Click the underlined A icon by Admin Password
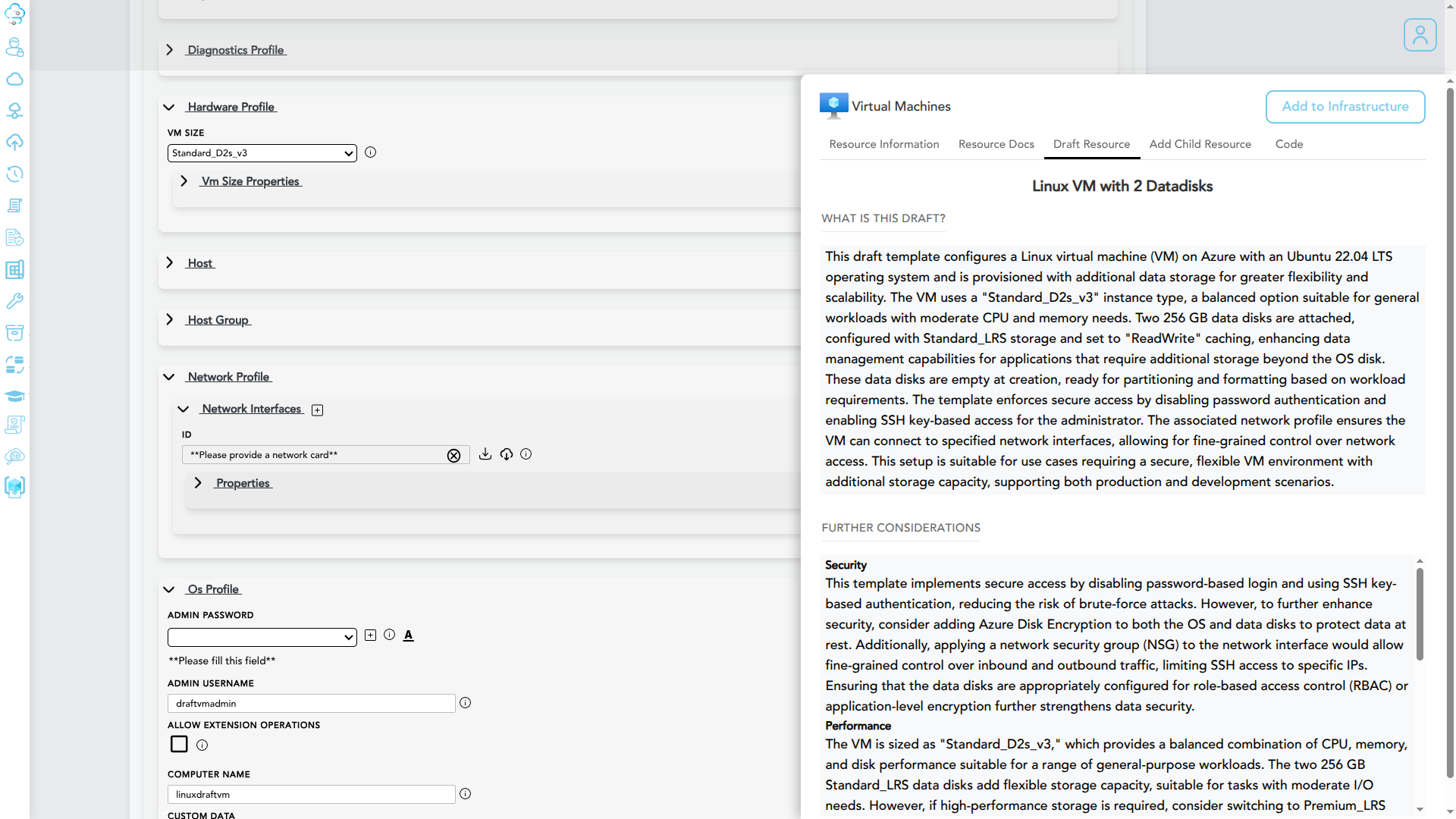 point(409,635)
